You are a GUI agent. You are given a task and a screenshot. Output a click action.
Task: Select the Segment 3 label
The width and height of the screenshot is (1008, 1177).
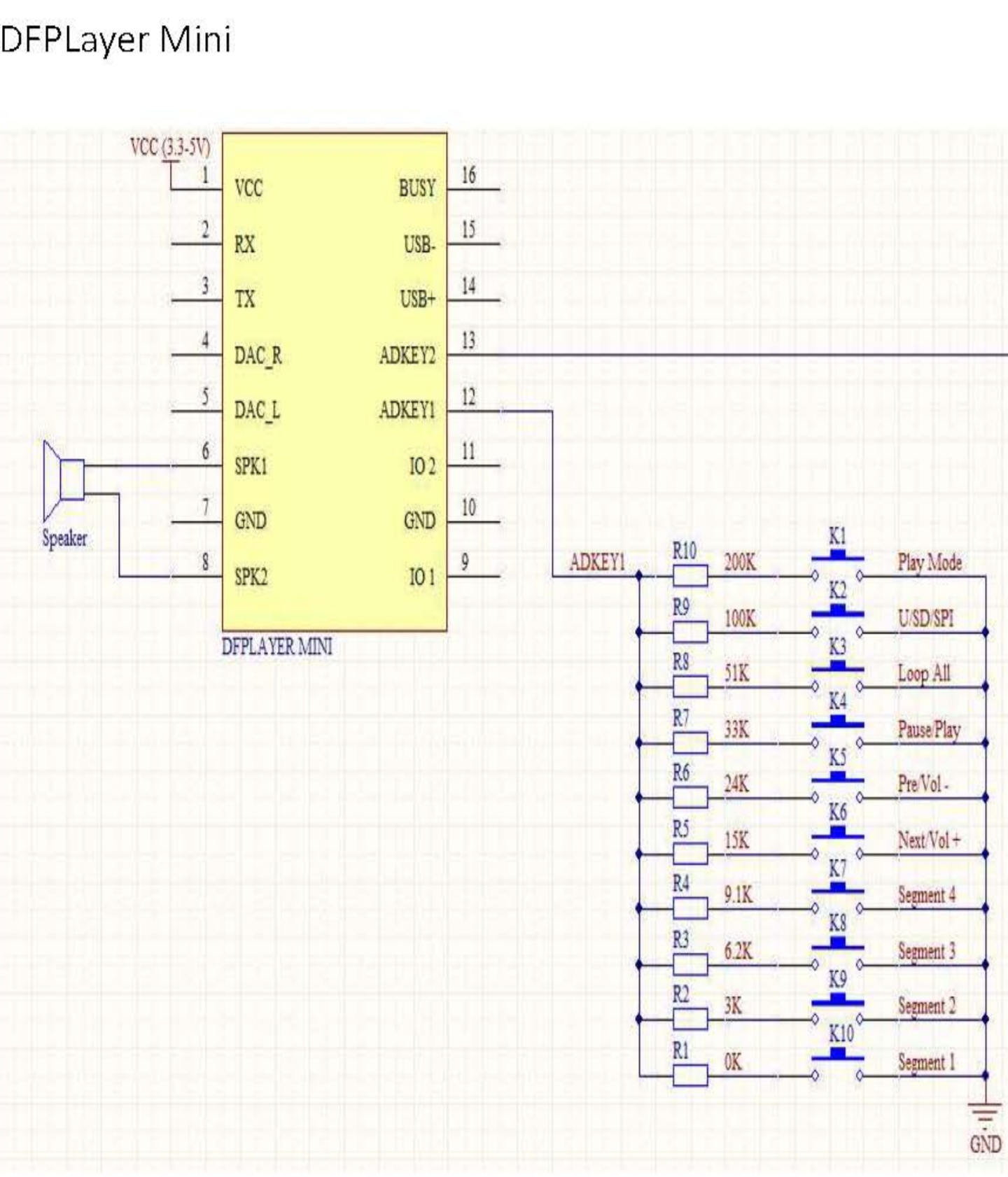tap(926, 951)
